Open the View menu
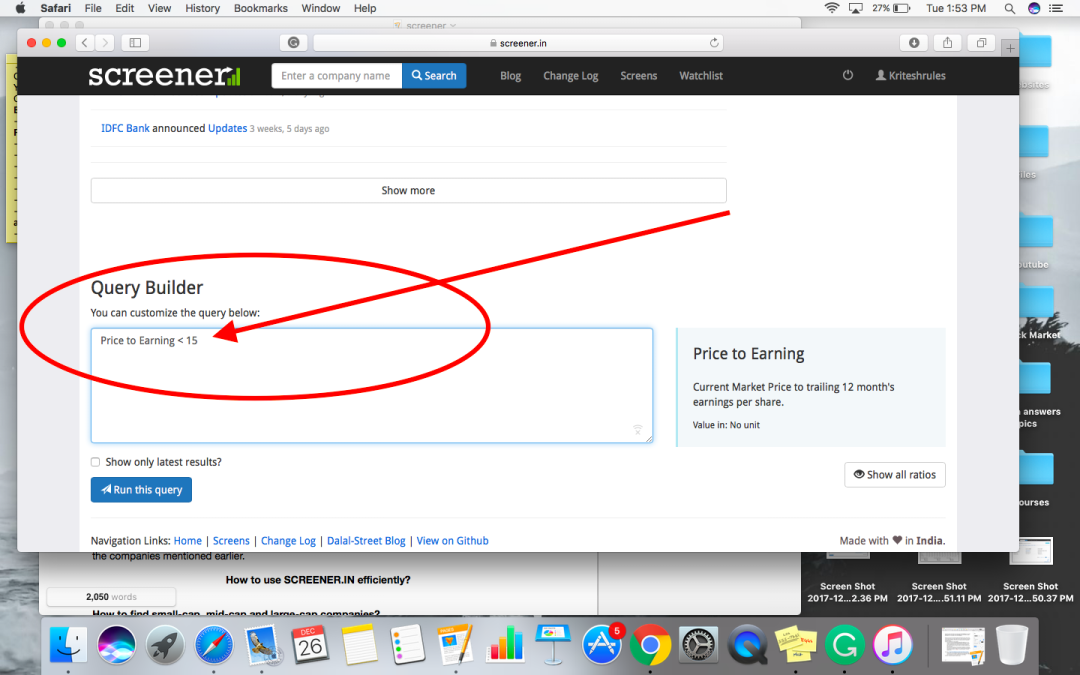 pyautogui.click(x=159, y=8)
